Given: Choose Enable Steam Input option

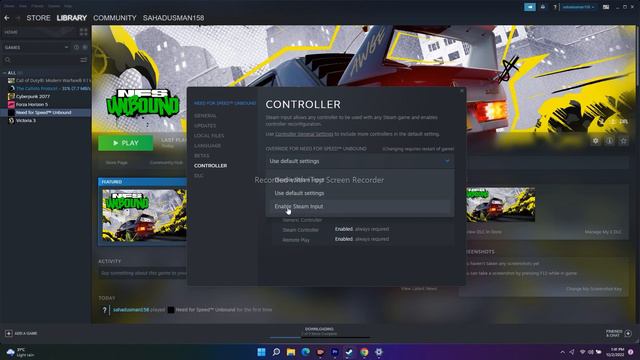Looking at the screenshot, I should 360,207.
